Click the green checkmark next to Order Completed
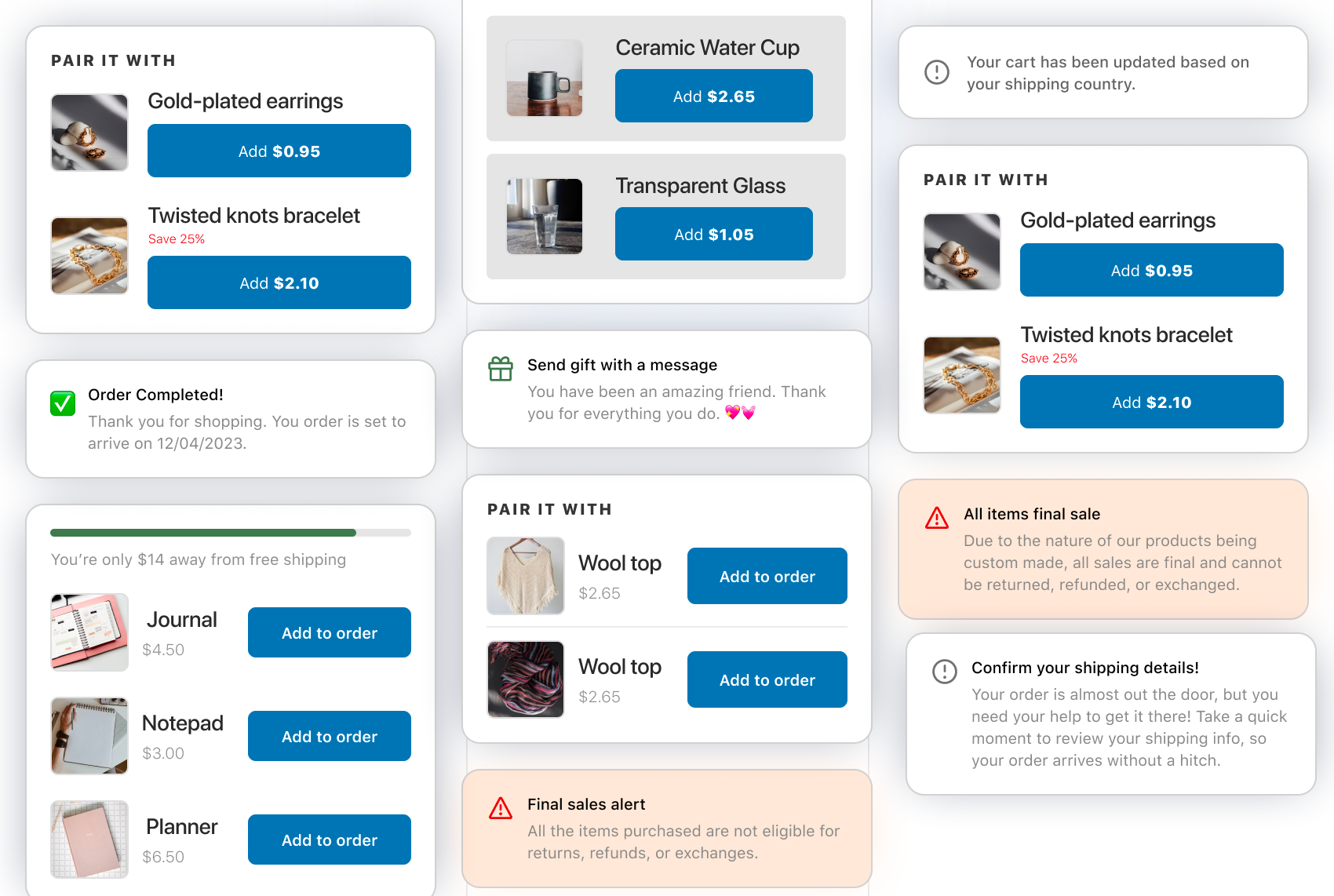This screenshot has height=896, width=1334. coord(63,403)
